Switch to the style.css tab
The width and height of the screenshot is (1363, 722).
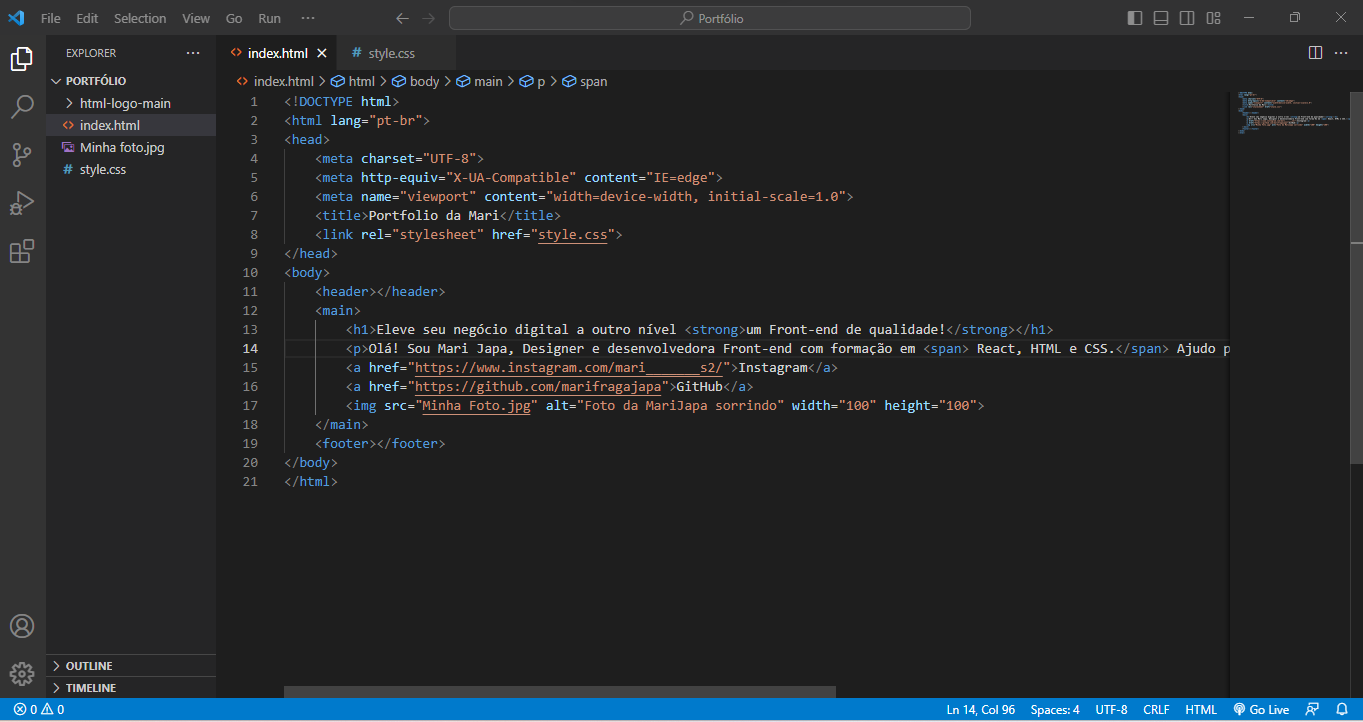[x=395, y=53]
